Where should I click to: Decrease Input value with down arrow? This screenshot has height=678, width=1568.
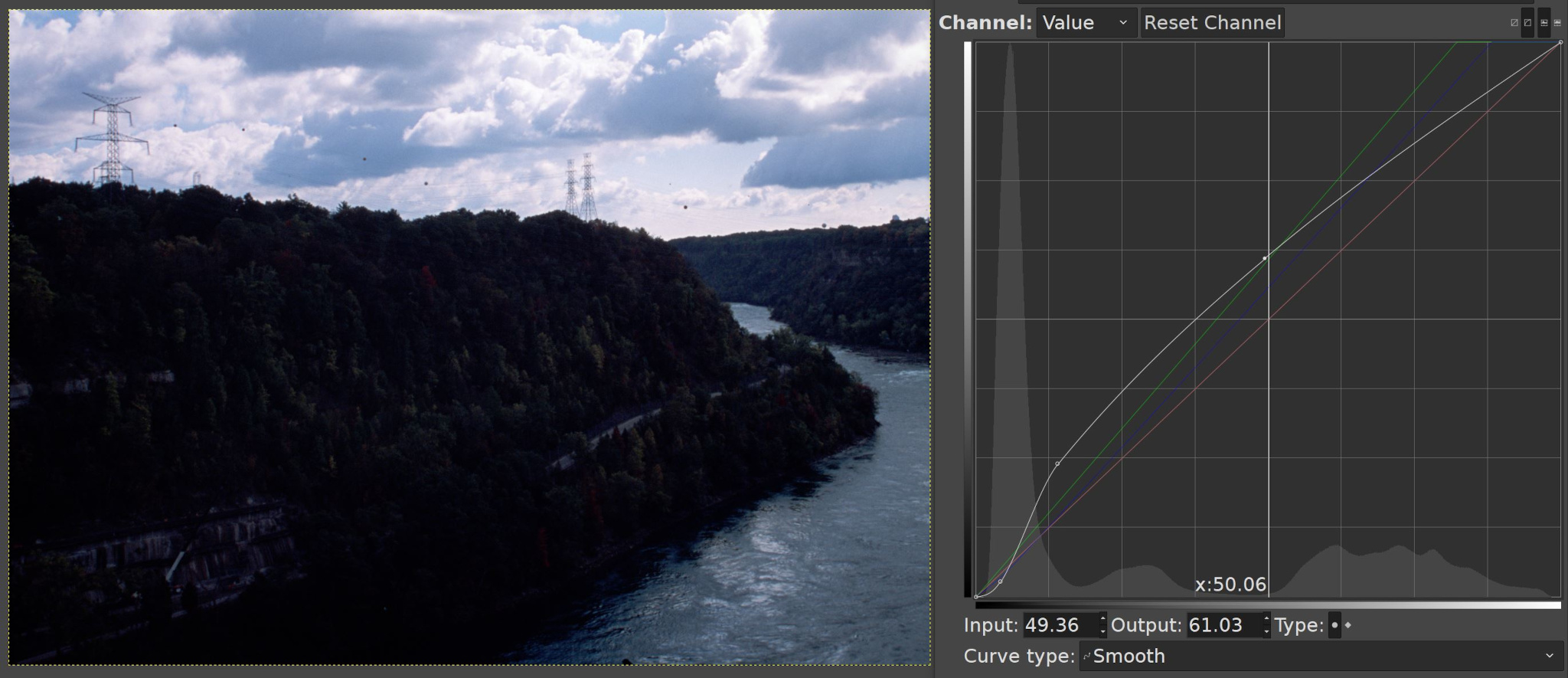coord(1102,632)
